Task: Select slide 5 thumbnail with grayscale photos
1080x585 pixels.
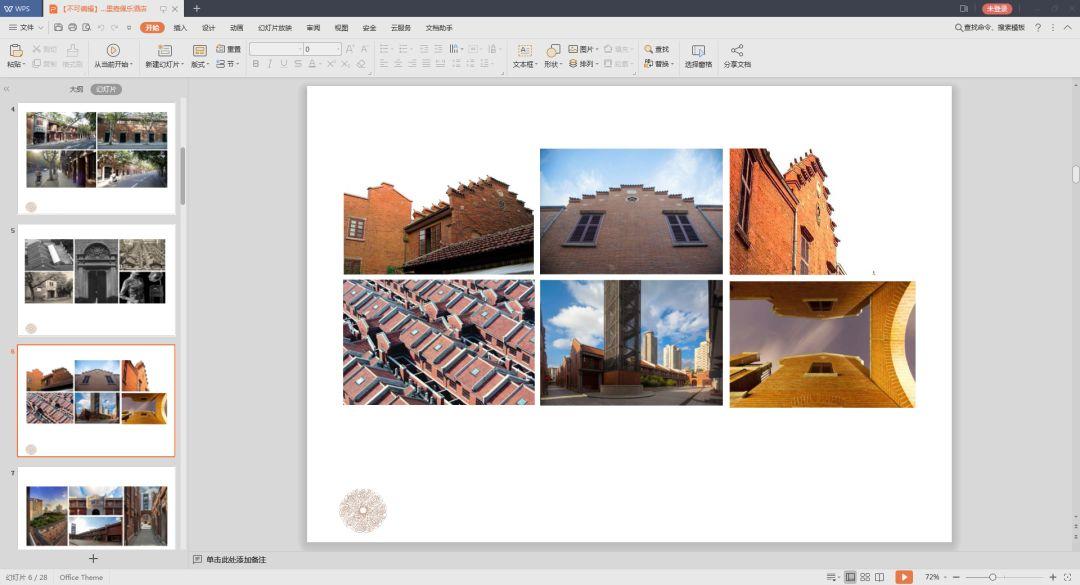Action: click(96, 279)
